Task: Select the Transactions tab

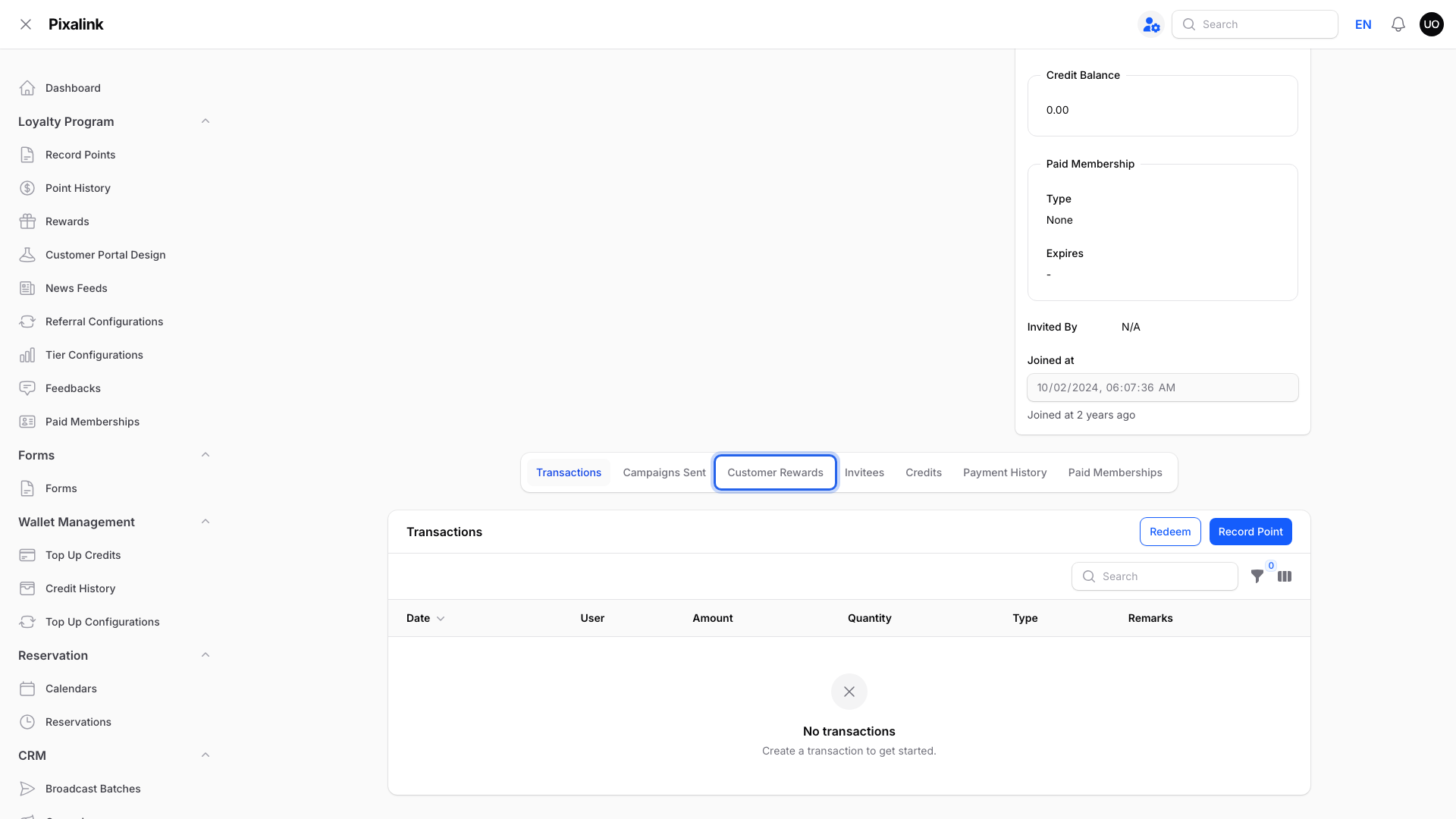Action: coord(569,472)
